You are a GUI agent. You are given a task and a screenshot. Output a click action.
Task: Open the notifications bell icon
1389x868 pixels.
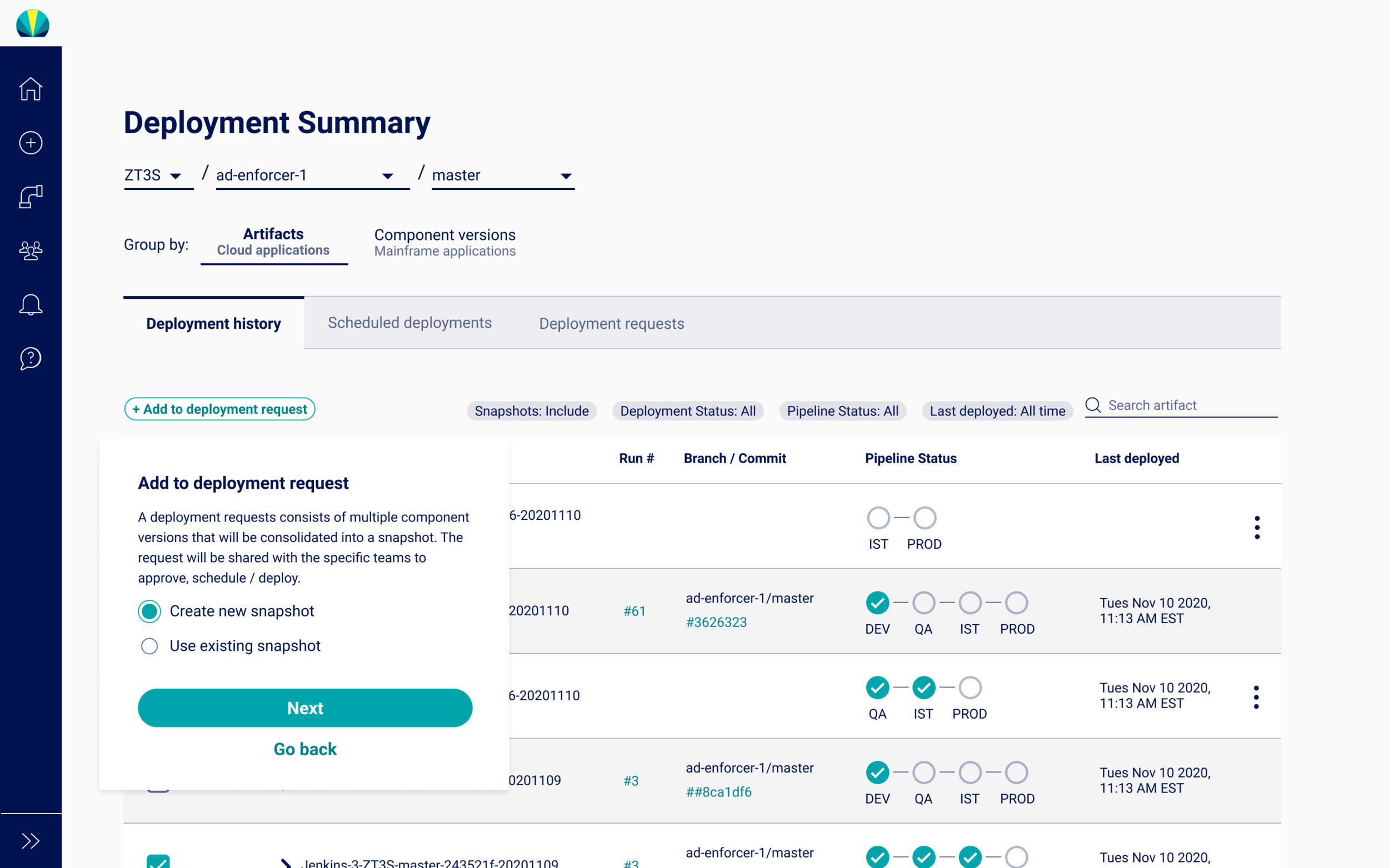pos(31,304)
